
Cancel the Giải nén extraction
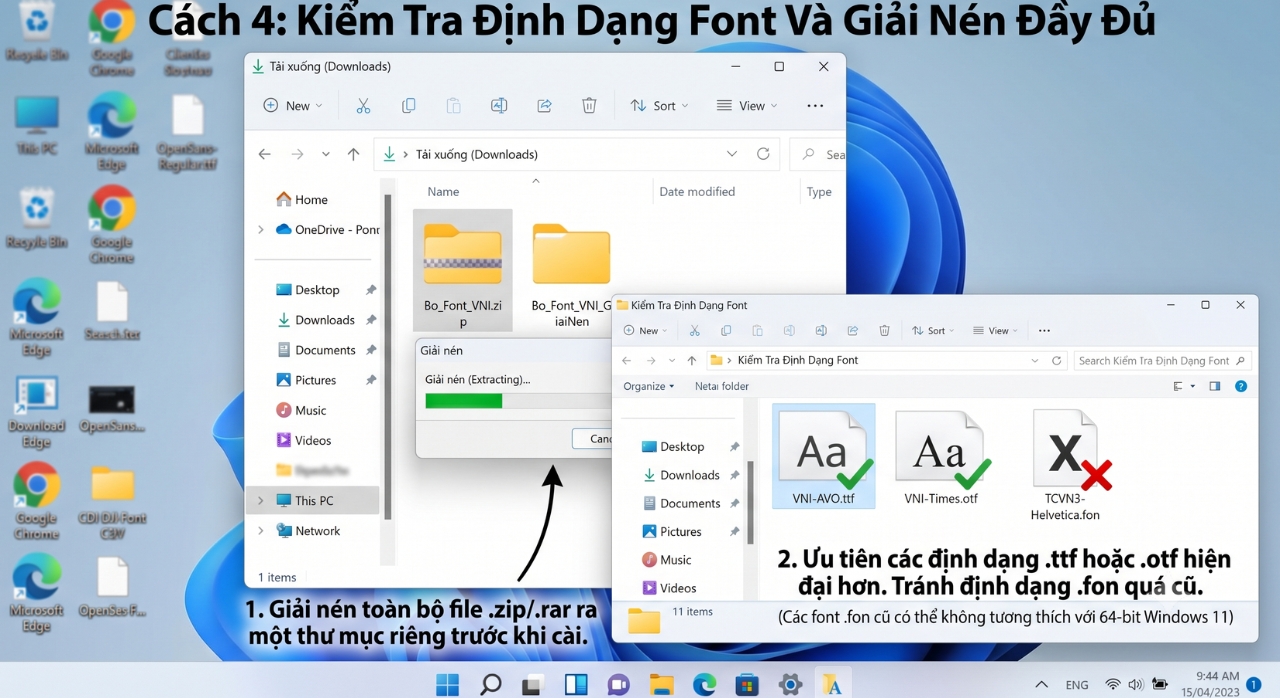point(594,439)
